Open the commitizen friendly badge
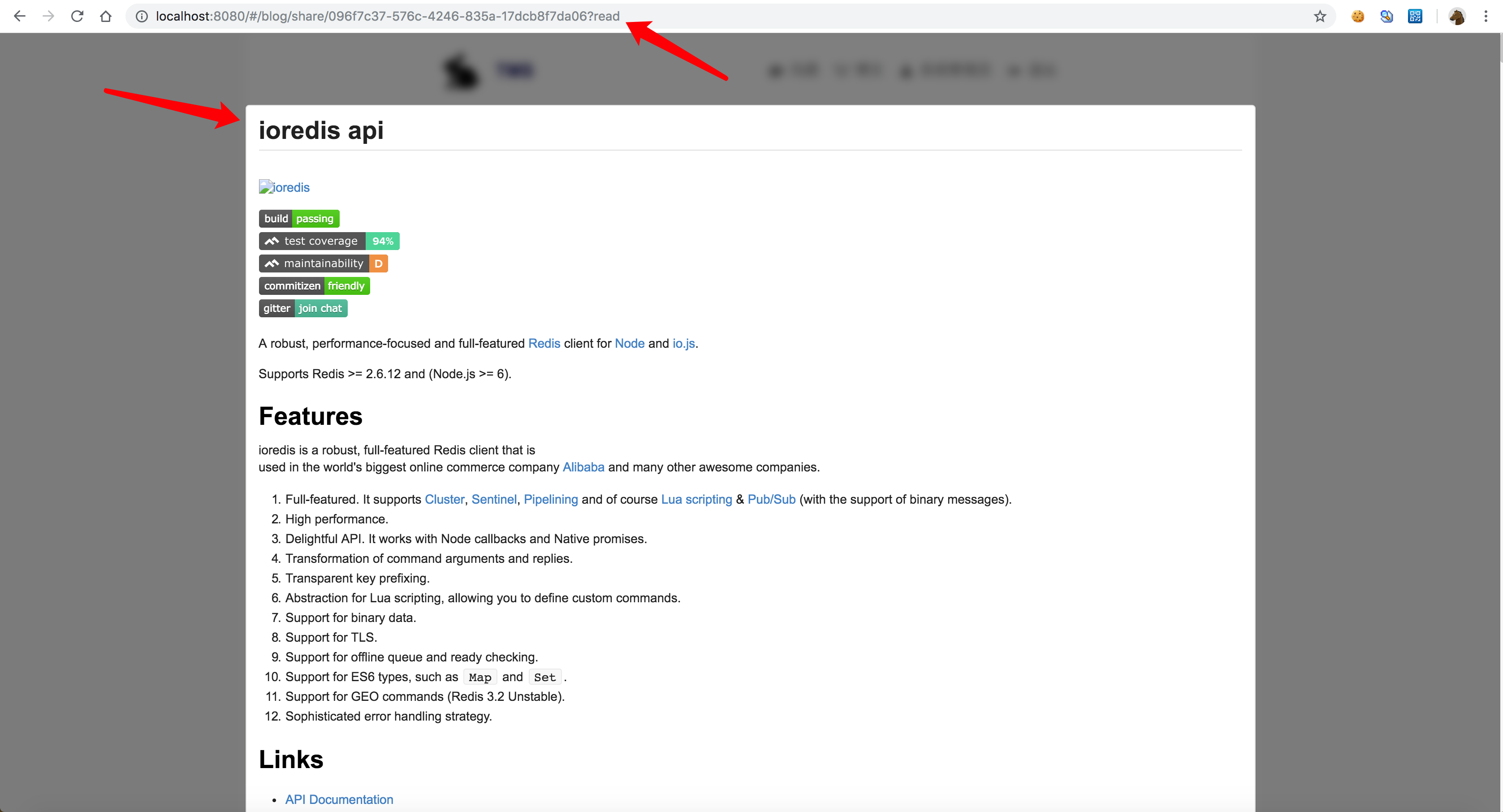The height and width of the screenshot is (812, 1503). [314, 286]
